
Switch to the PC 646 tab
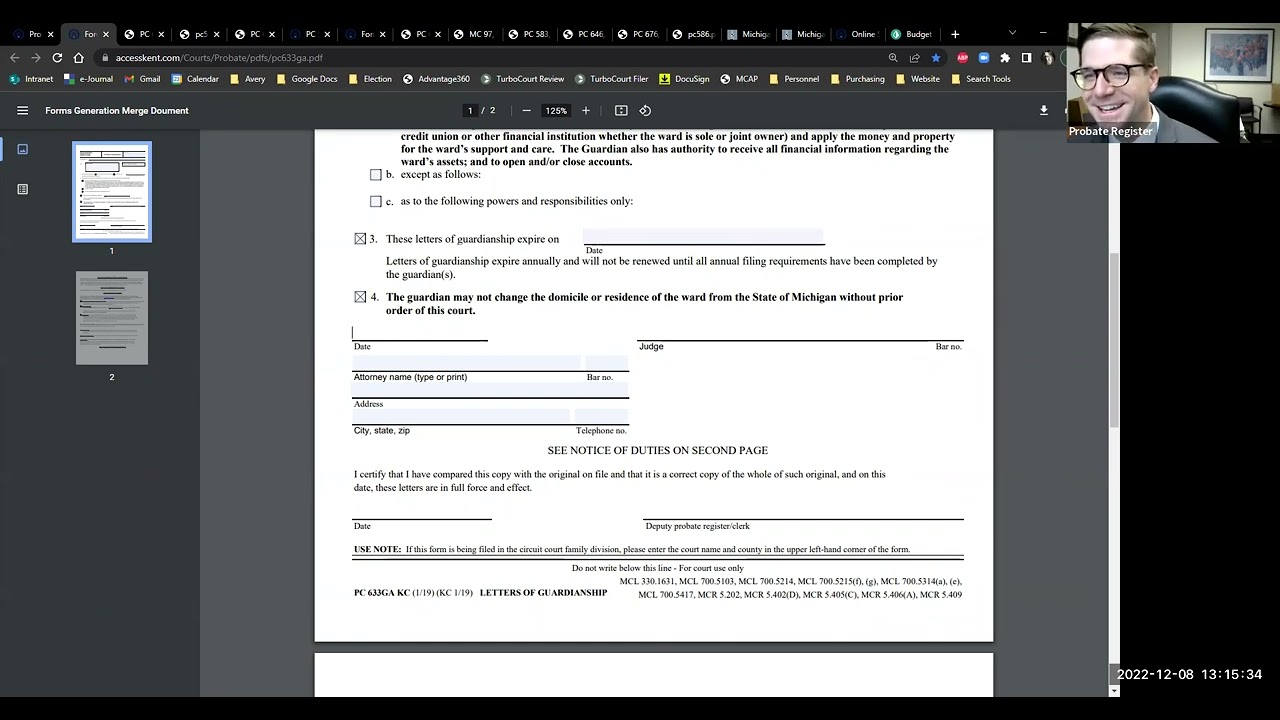pyautogui.click(x=583, y=34)
